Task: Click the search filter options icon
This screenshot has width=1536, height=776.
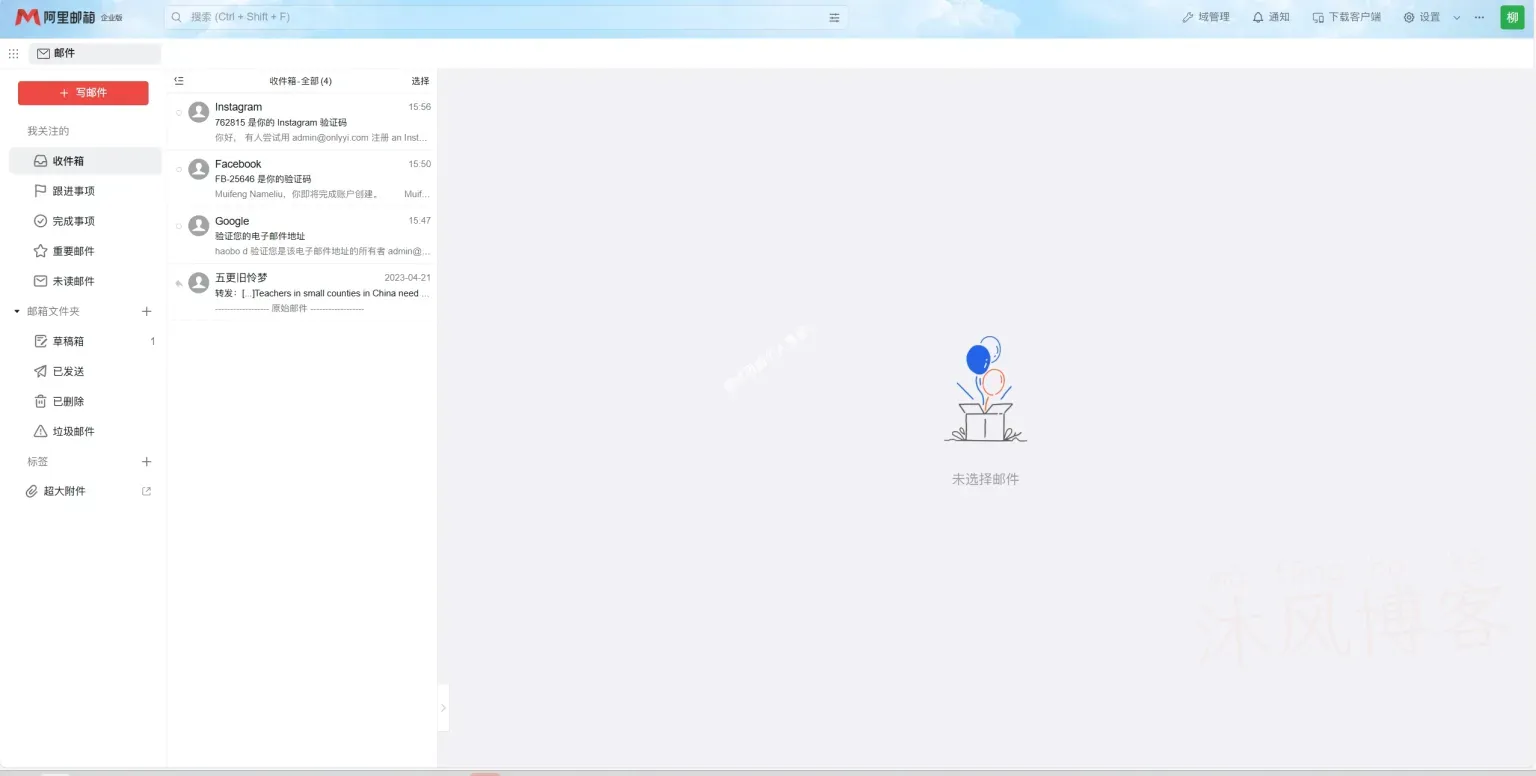Action: (x=834, y=17)
